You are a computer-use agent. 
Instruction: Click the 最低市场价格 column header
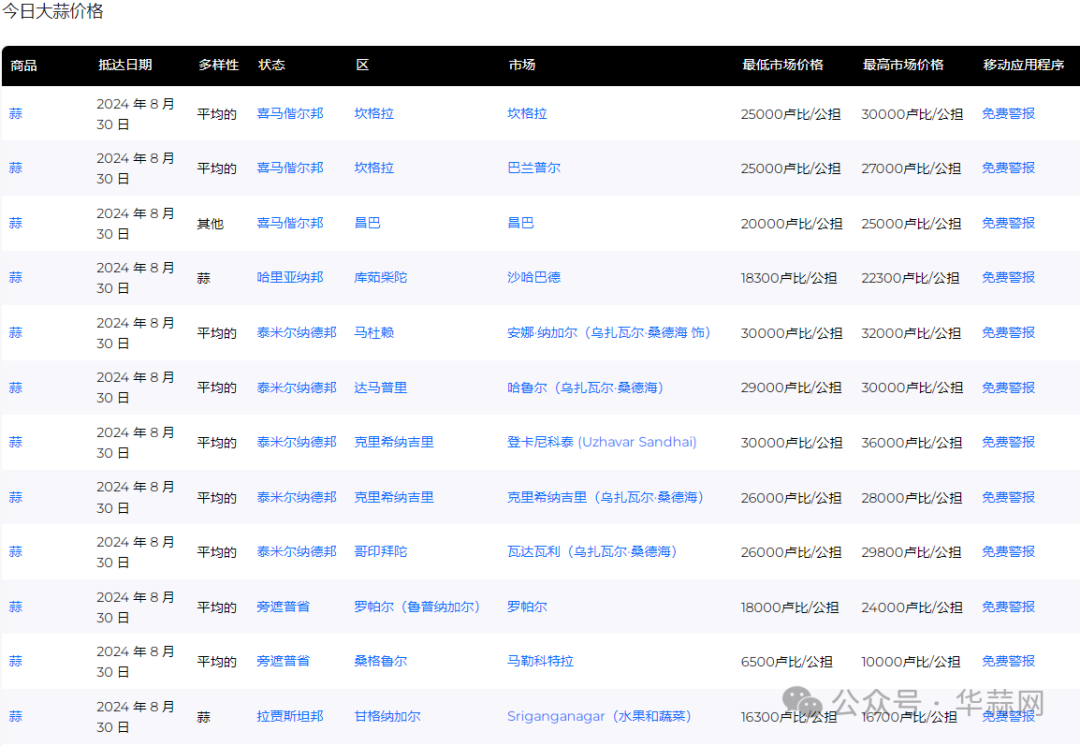(x=782, y=65)
